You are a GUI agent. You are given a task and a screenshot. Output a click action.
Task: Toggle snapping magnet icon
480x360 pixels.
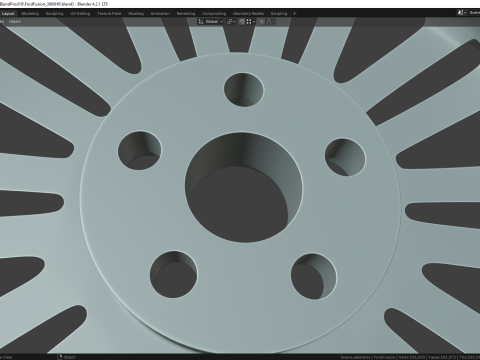(x=242, y=22)
